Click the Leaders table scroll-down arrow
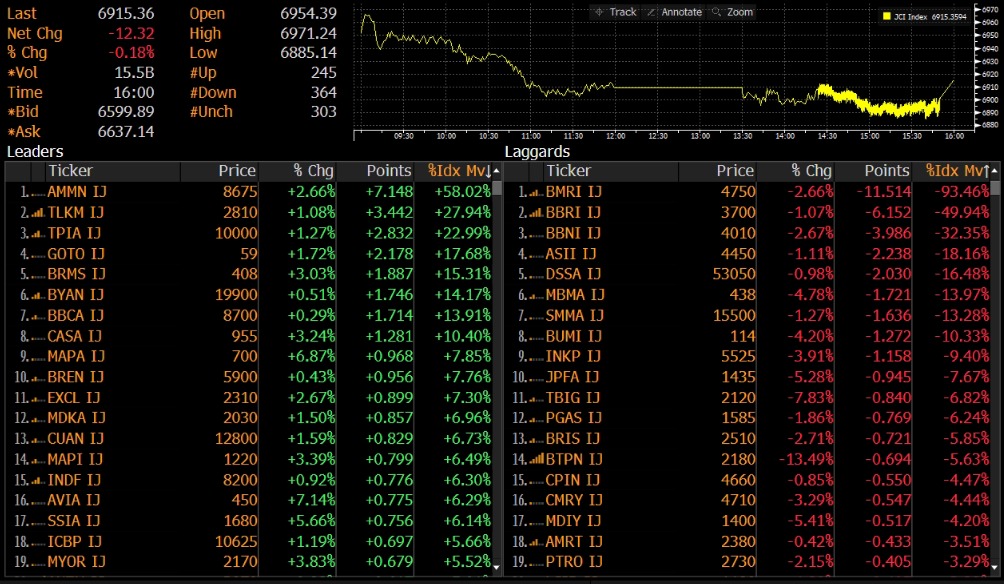Screen dimensions: 1004x584 [x=496, y=567]
